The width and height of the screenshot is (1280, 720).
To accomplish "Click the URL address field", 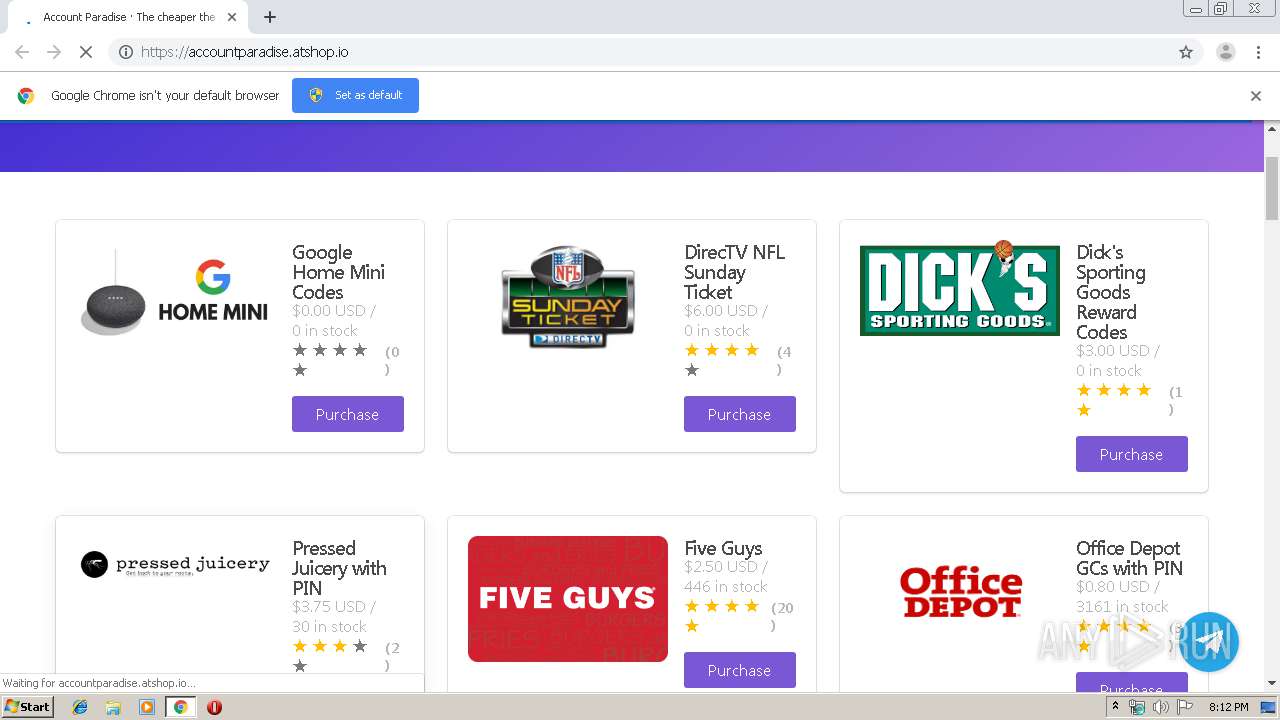I will (655, 52).
